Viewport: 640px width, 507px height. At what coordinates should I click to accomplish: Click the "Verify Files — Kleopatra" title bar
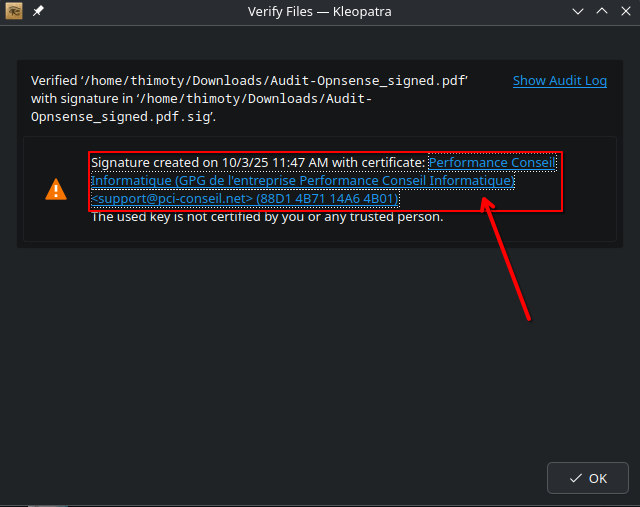(320, 10)
